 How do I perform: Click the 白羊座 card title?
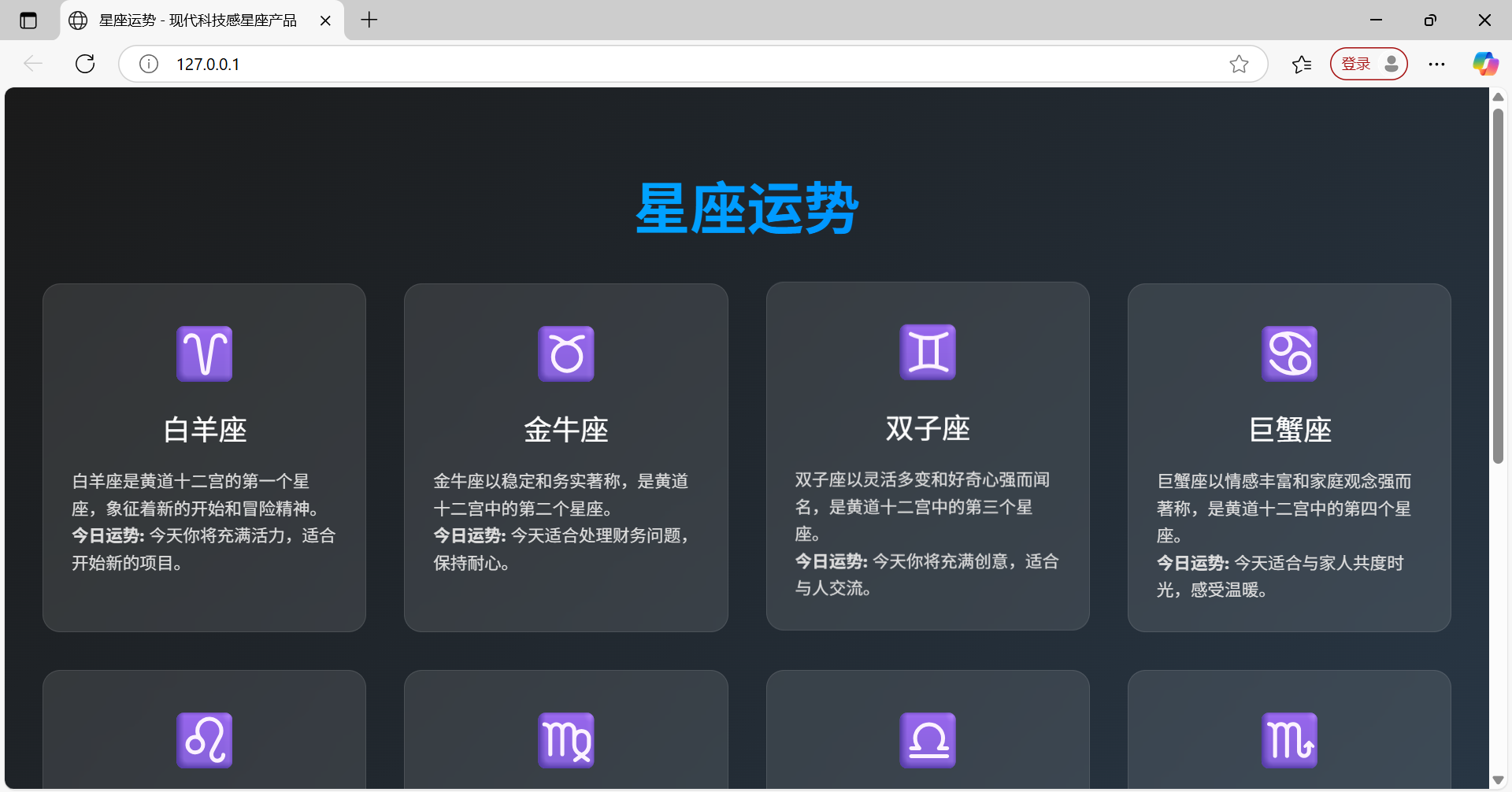click(x=205, y=430)
